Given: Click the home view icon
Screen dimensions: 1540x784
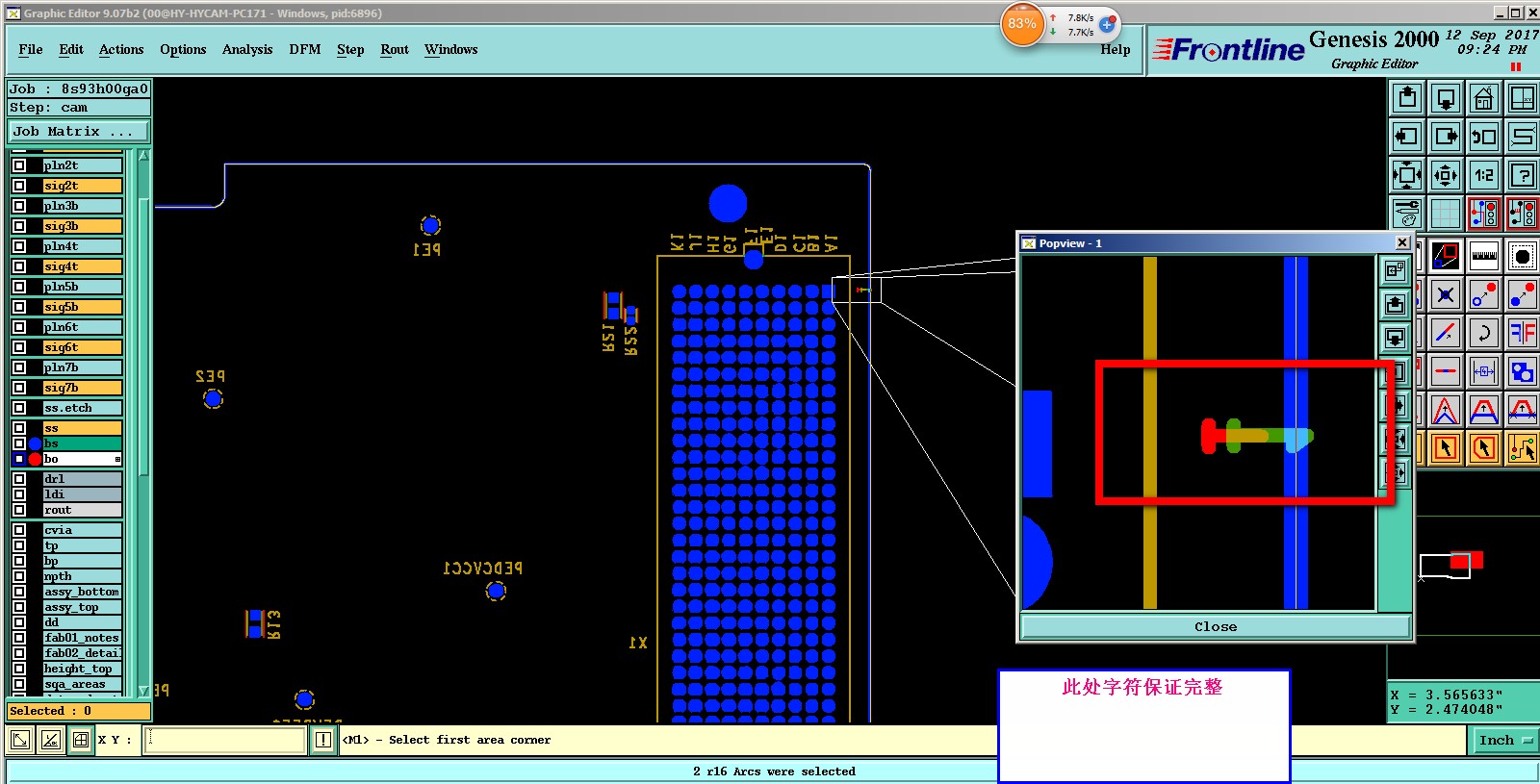Looking at the screenshot, I should (x=1484, y=98).
